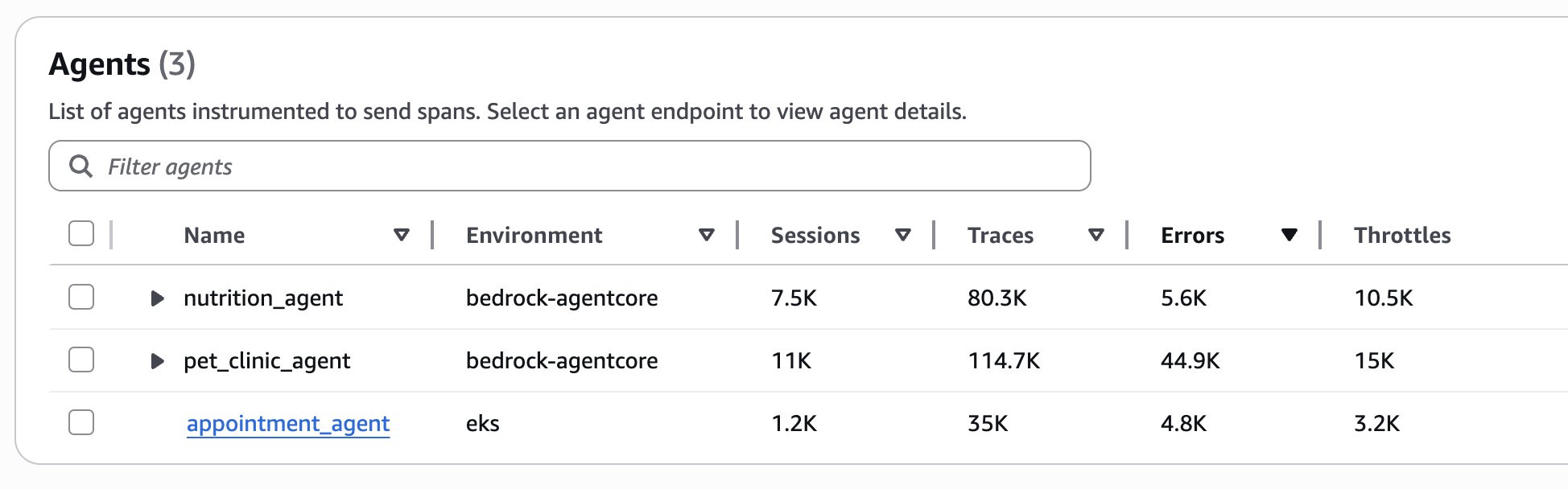Check the pet_clinic_agent row checkbox

[80, 360]
